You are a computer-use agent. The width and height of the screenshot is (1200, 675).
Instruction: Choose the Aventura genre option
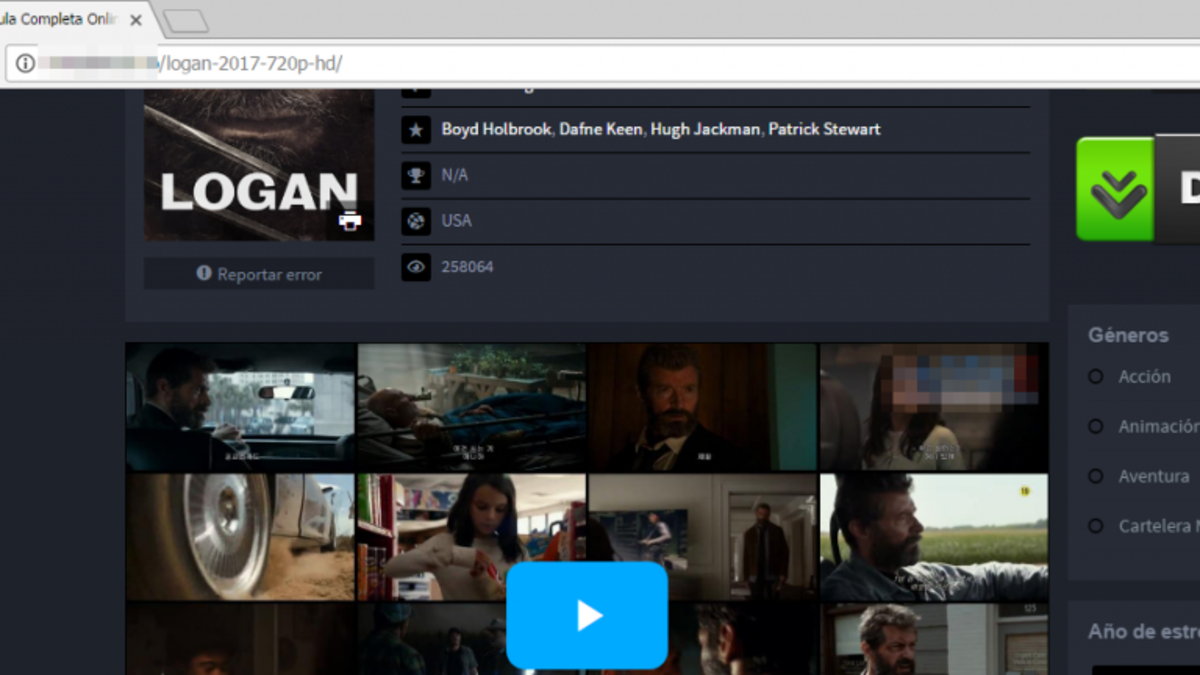coord(1096,477)
